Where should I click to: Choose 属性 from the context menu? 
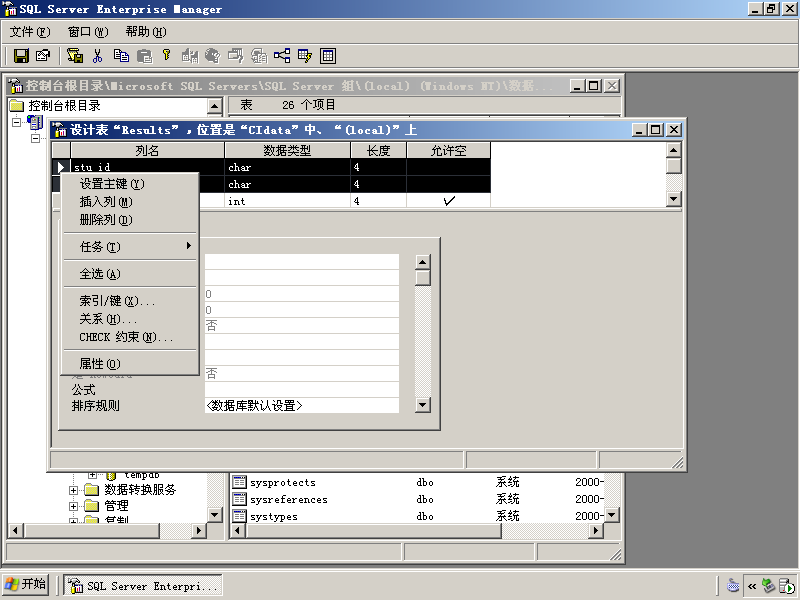pos(130,364)
